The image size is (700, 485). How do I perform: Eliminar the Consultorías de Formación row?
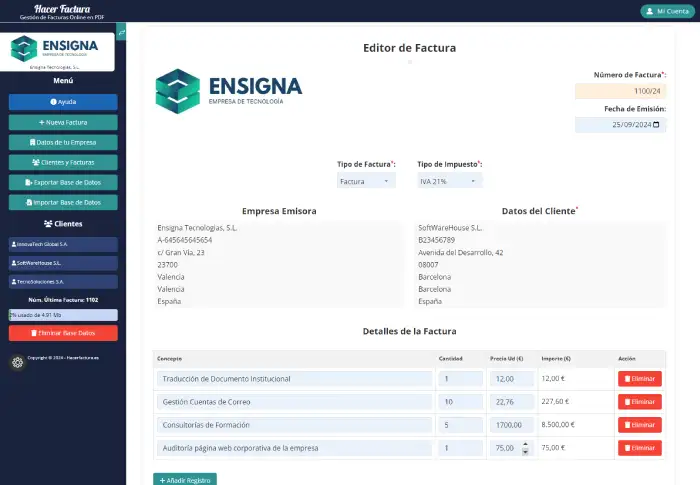pyautogui.click(x=640, y=425)
